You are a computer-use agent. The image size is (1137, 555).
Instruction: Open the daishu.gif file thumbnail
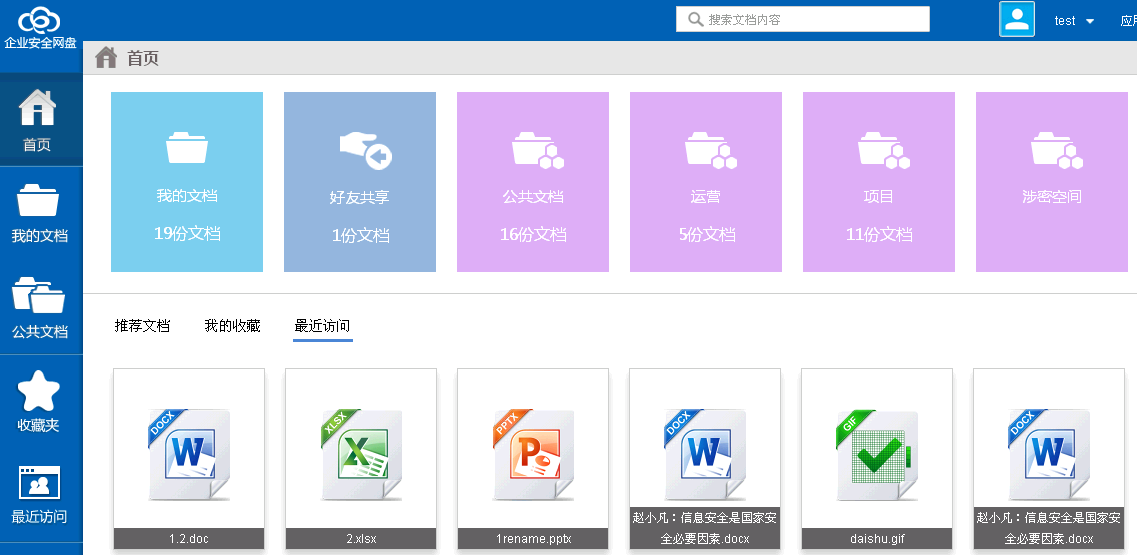(877, 455)
